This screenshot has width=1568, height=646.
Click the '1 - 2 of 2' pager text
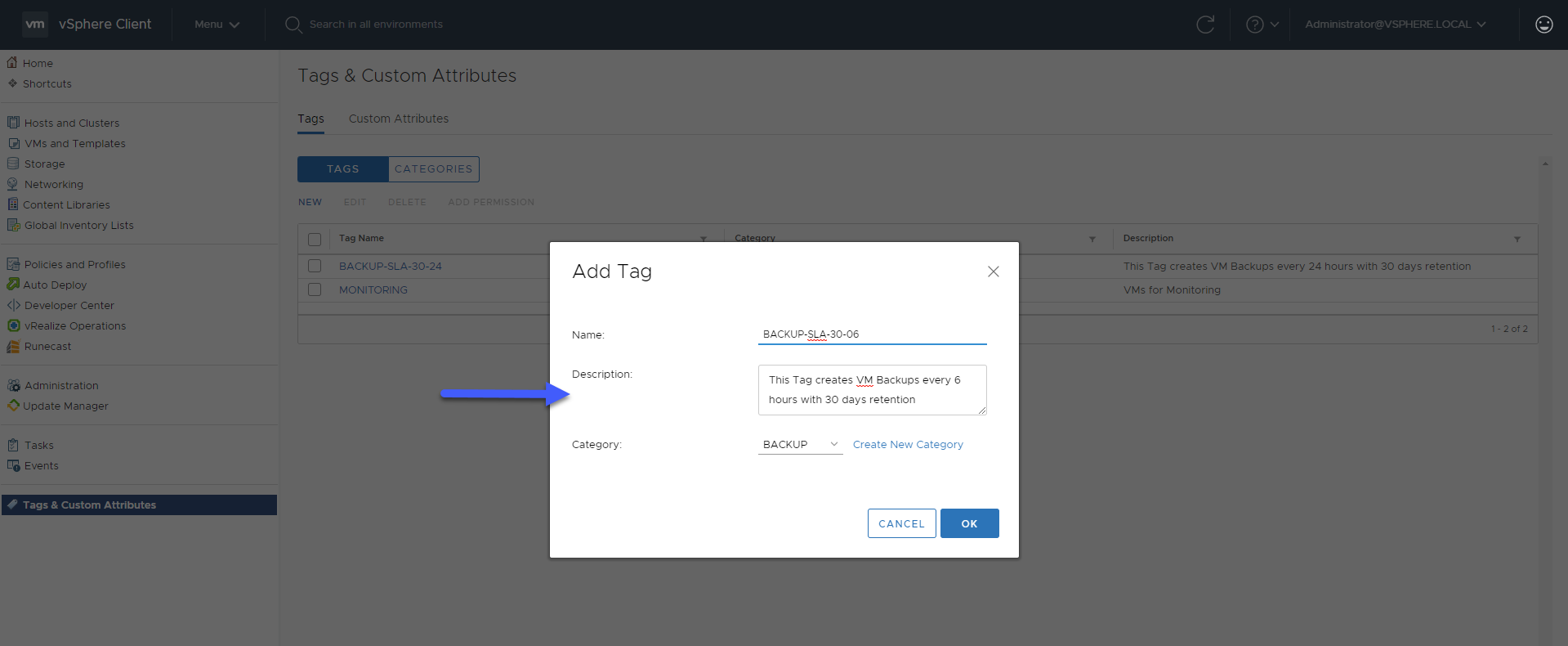pyautogui.click(x=1509, y=329)
